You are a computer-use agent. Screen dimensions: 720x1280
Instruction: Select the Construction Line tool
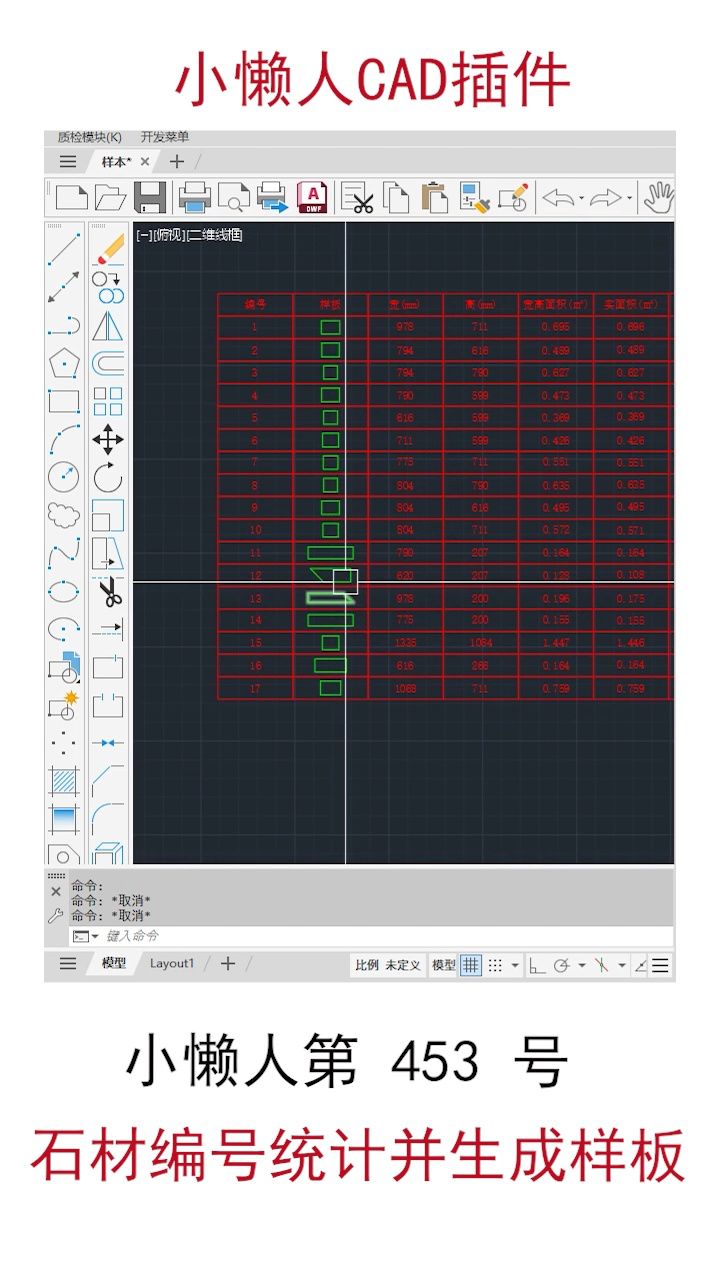(x=64, y=287)
